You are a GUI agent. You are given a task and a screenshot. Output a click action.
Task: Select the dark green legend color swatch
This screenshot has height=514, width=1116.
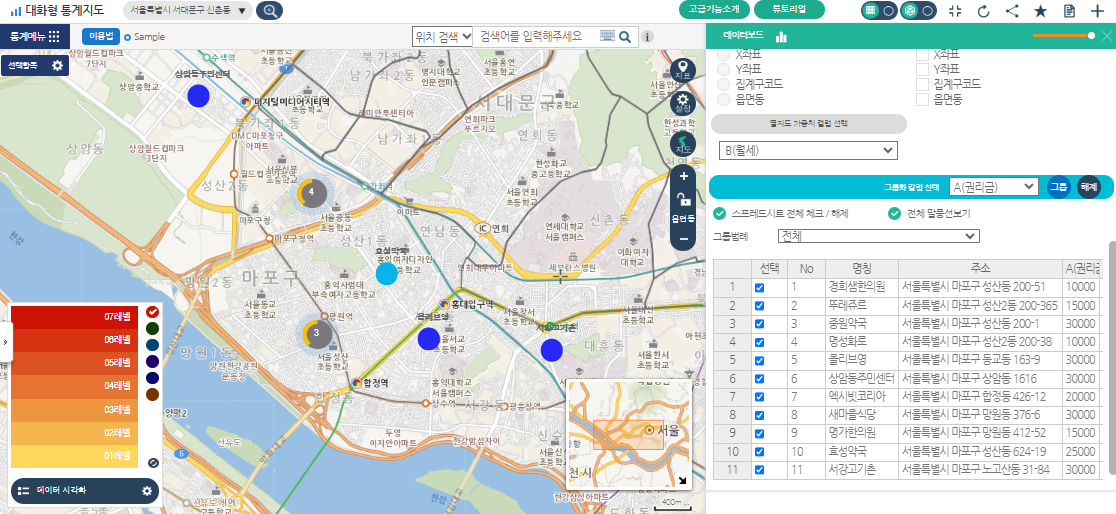(152, 327)
